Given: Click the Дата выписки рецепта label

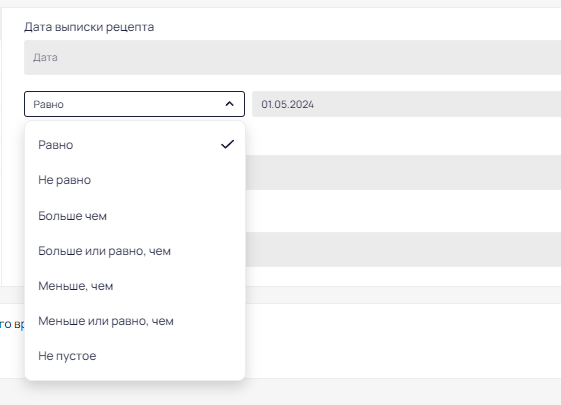Looking at the screenshot, I should [89, 27].
